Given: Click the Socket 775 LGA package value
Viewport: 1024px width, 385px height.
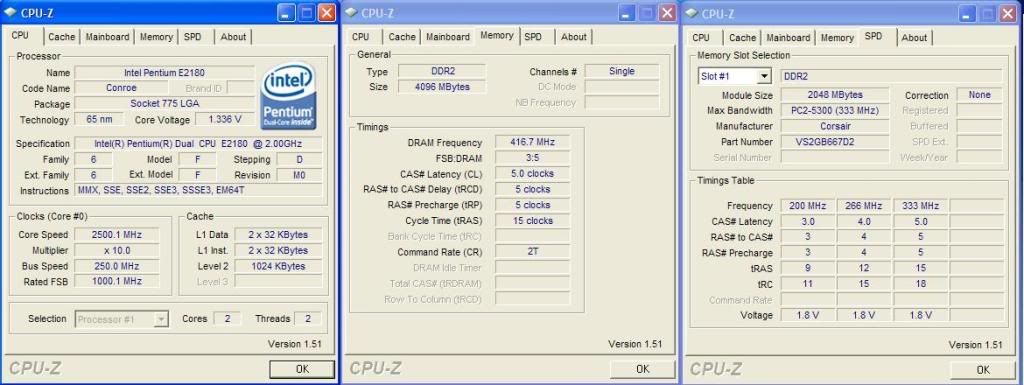Looking at the screenshot, I should pos(164,104).
